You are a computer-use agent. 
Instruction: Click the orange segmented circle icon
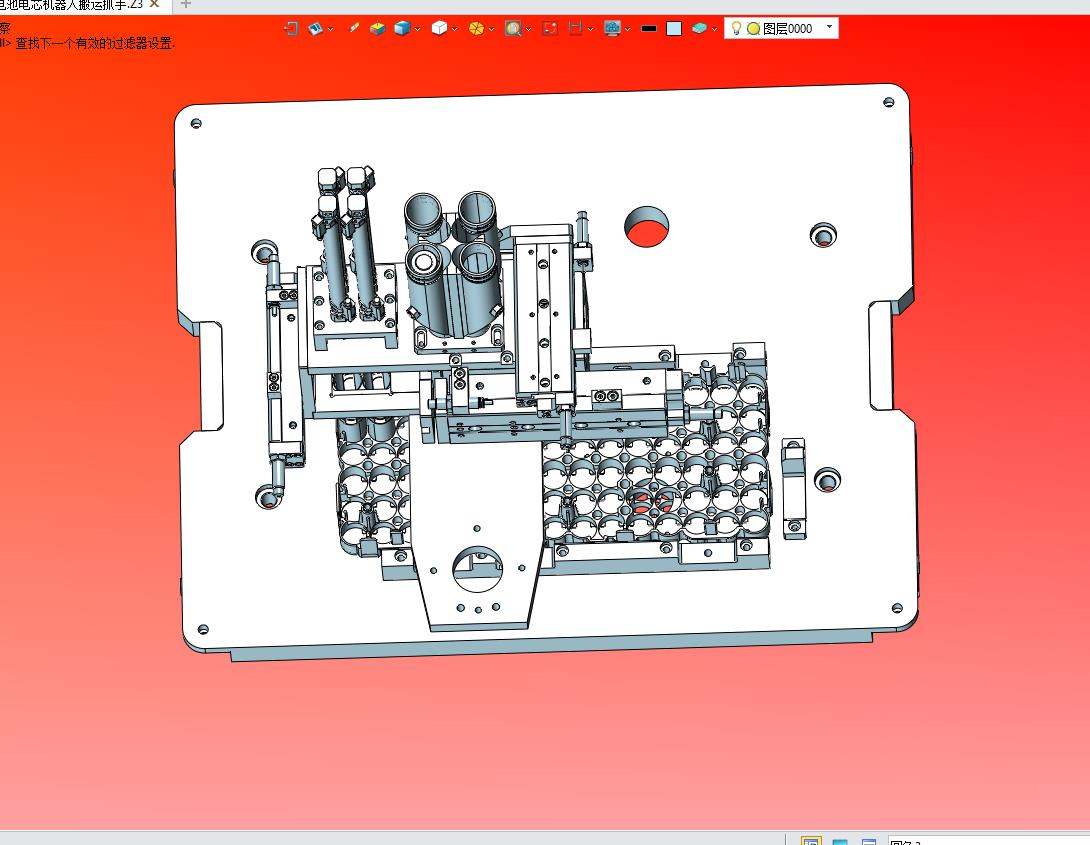(476, 28)
